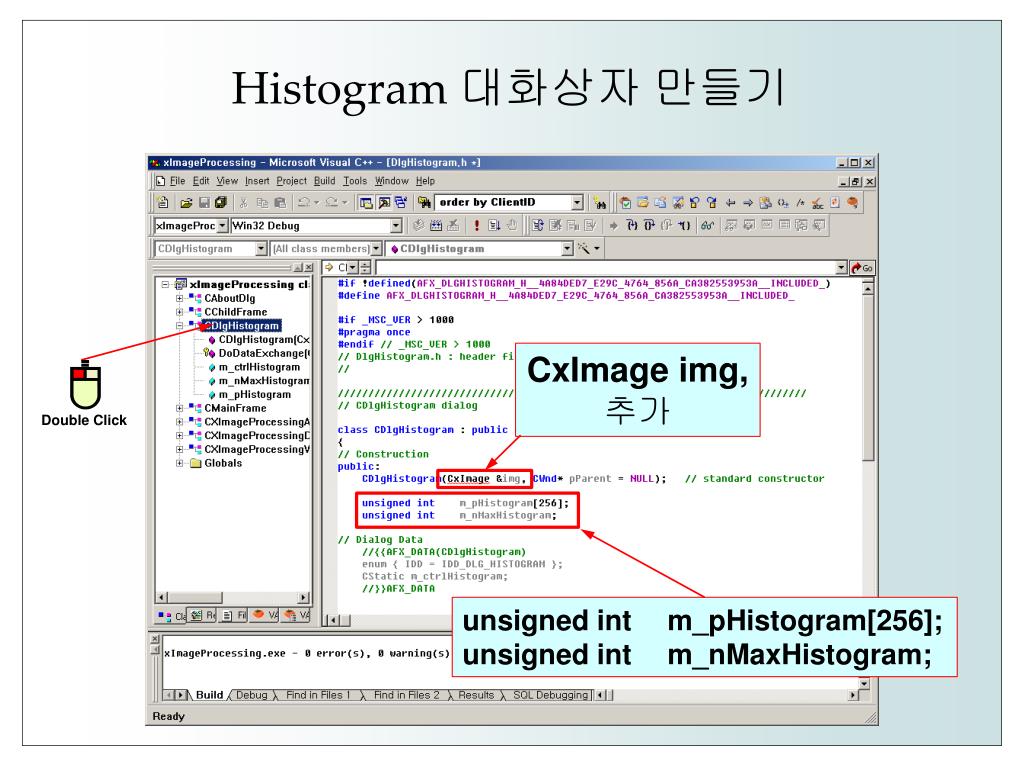Click the Cut scissors icon
This screenshot has width=1024, height=768.
244,203
